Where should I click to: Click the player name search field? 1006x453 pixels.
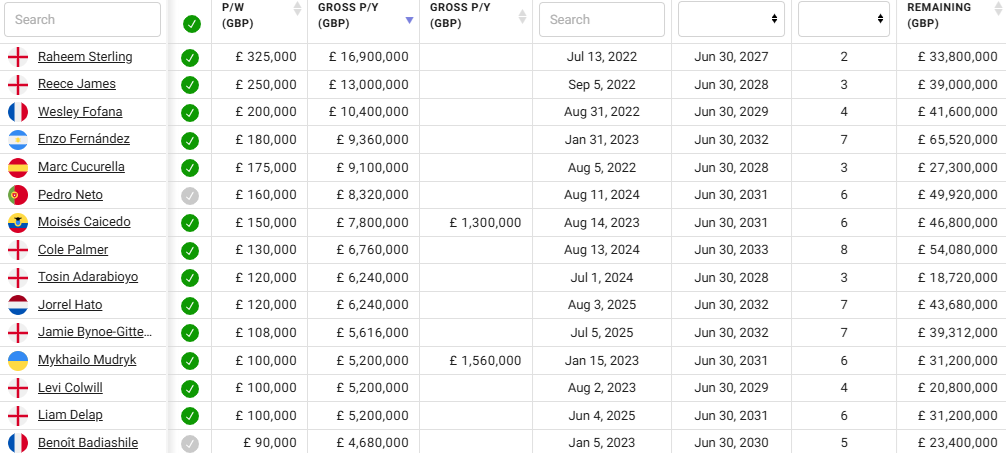(x=82, y=19)
